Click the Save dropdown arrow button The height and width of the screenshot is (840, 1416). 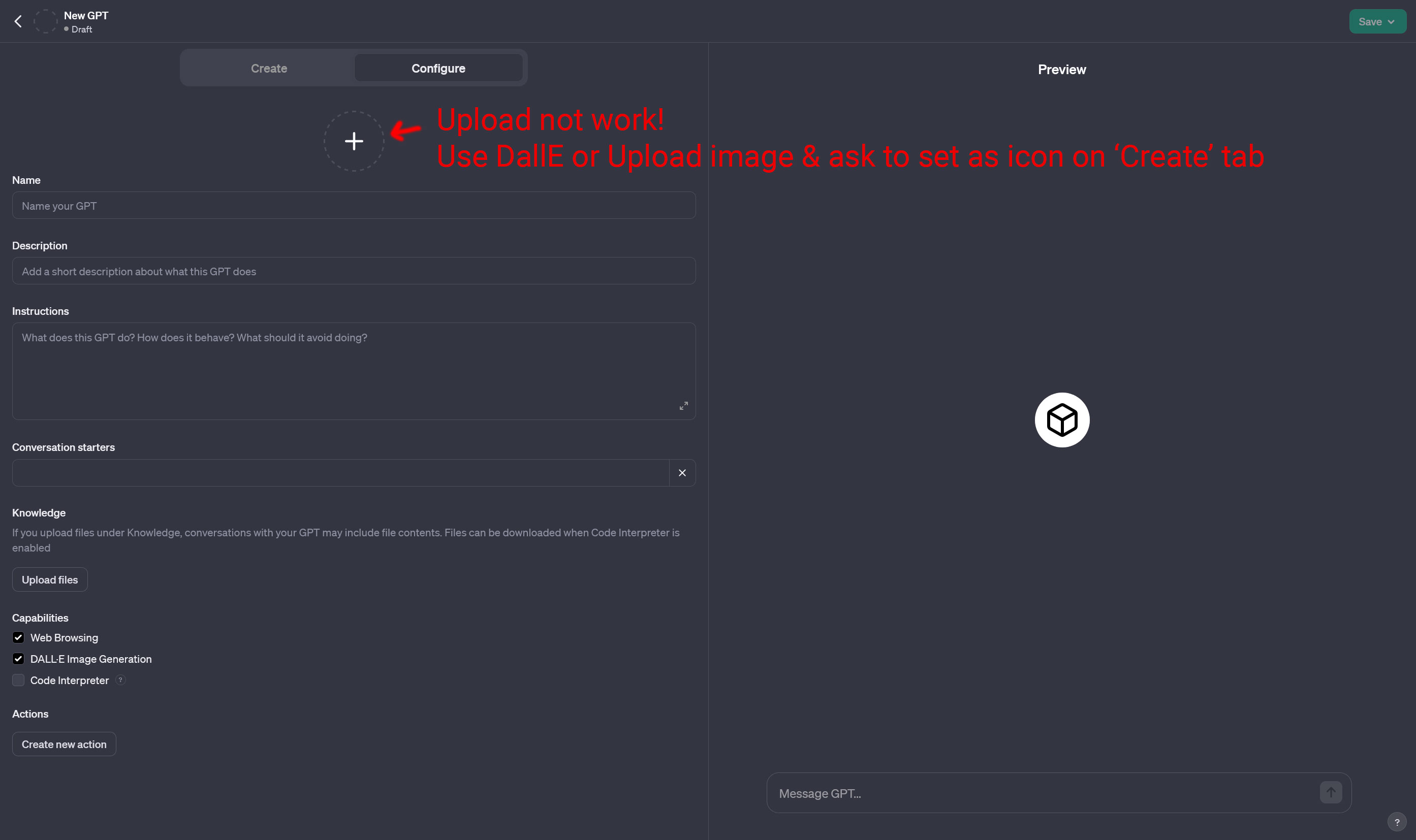coord(1391,21)
